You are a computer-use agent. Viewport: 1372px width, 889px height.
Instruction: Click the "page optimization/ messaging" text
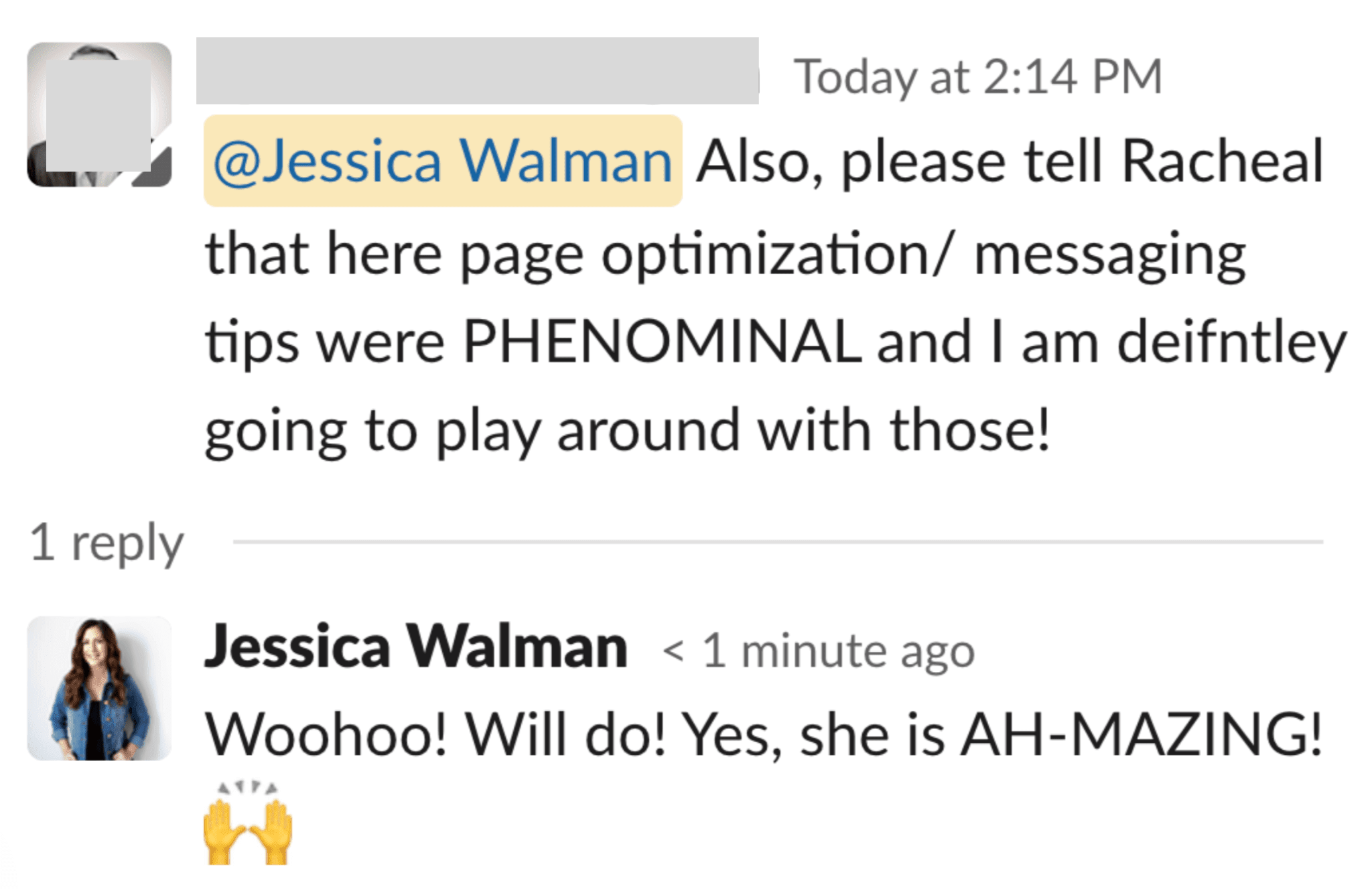click(x=852, y=255)
